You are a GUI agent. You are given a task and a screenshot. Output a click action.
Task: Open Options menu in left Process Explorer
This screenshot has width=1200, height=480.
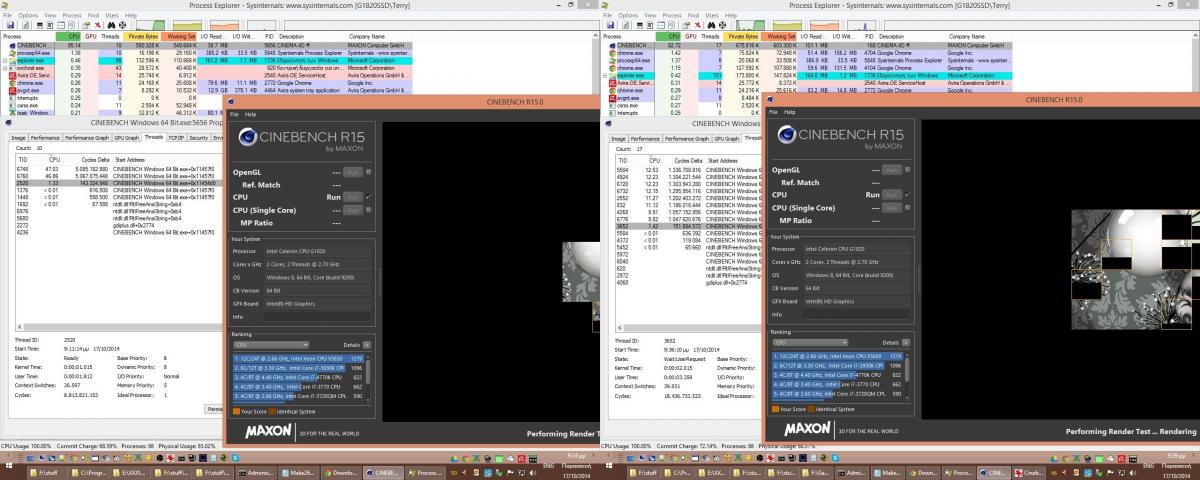(x=28, y=15)
